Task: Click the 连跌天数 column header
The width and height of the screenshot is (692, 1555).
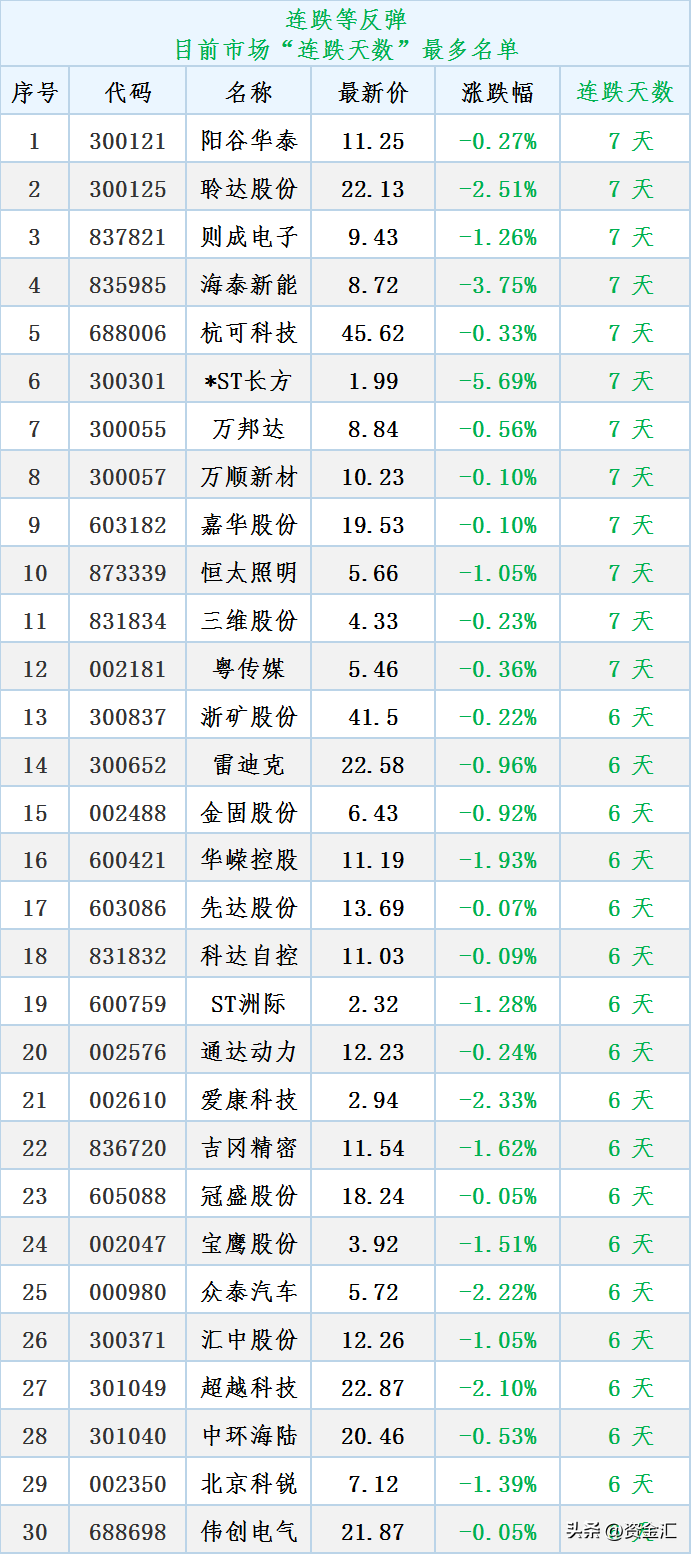Action: click(x=625, y=93)
